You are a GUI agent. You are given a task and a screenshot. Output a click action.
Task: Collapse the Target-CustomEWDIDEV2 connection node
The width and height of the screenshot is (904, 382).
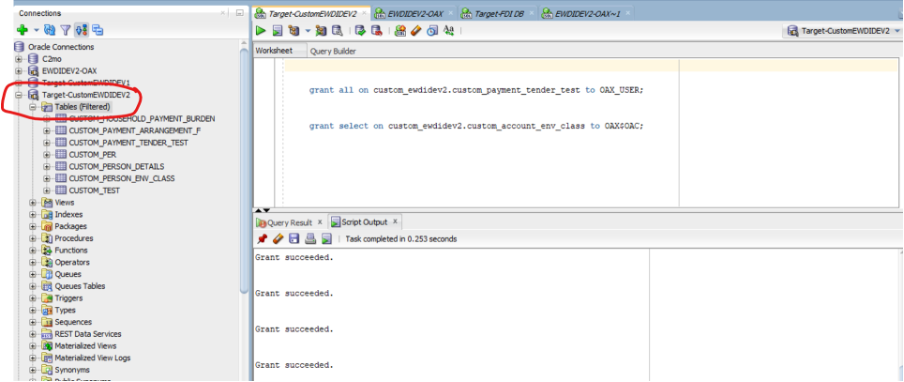(x=19, y=95)
